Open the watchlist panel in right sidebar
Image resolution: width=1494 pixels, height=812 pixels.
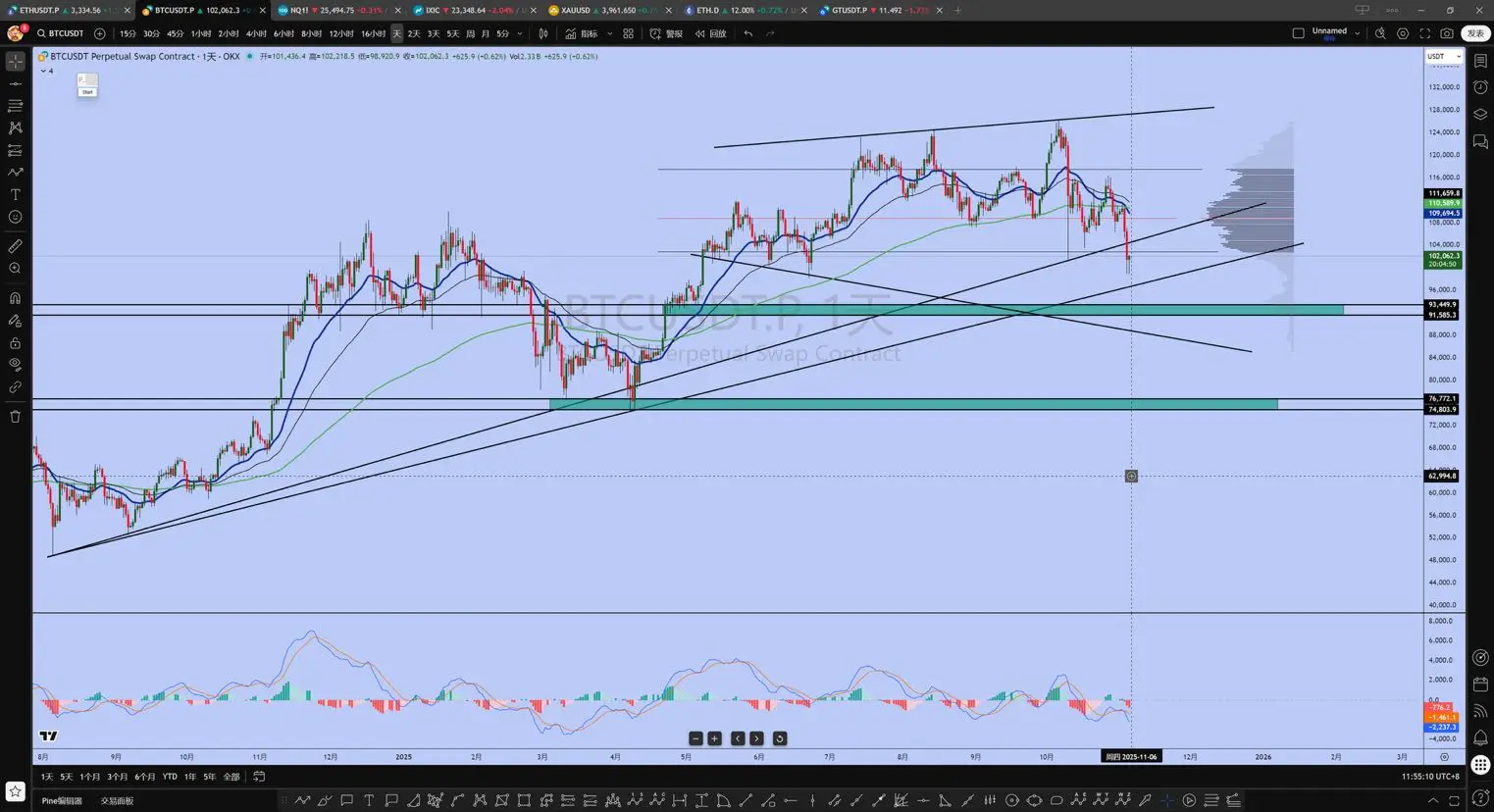click(x=1480, y=62)
